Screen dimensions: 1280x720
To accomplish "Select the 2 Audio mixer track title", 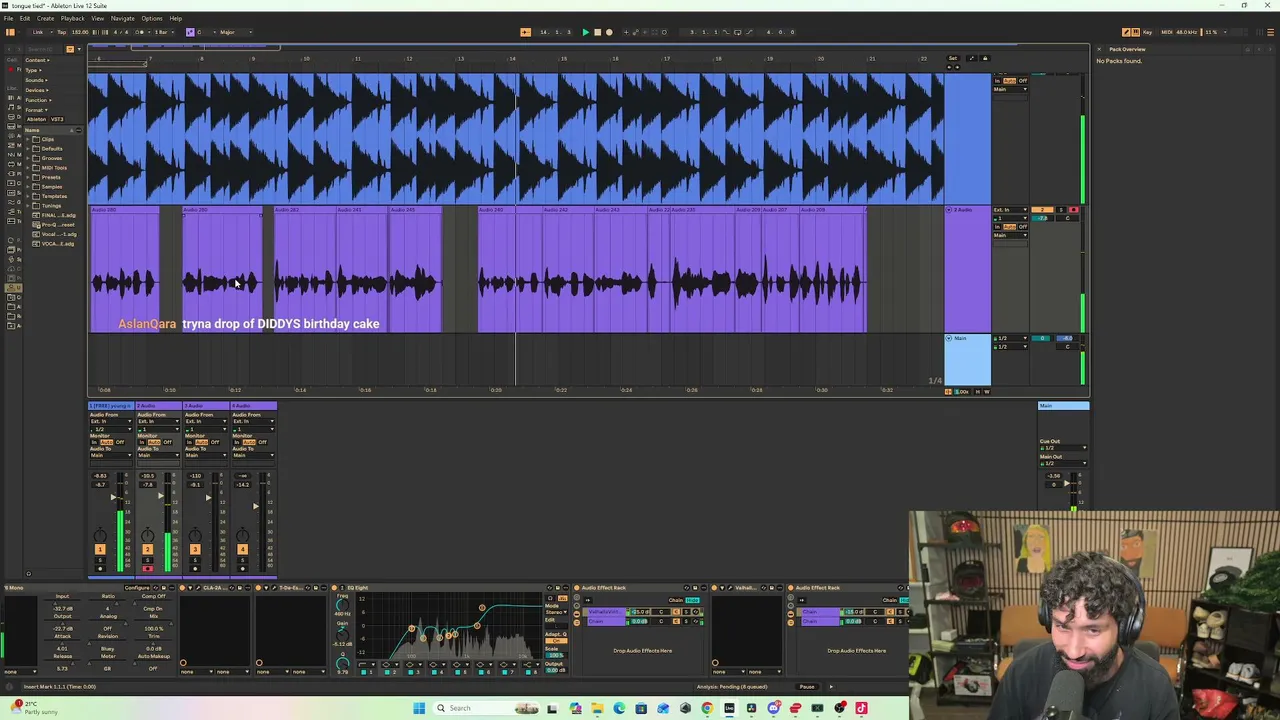I will pos(158,406).
